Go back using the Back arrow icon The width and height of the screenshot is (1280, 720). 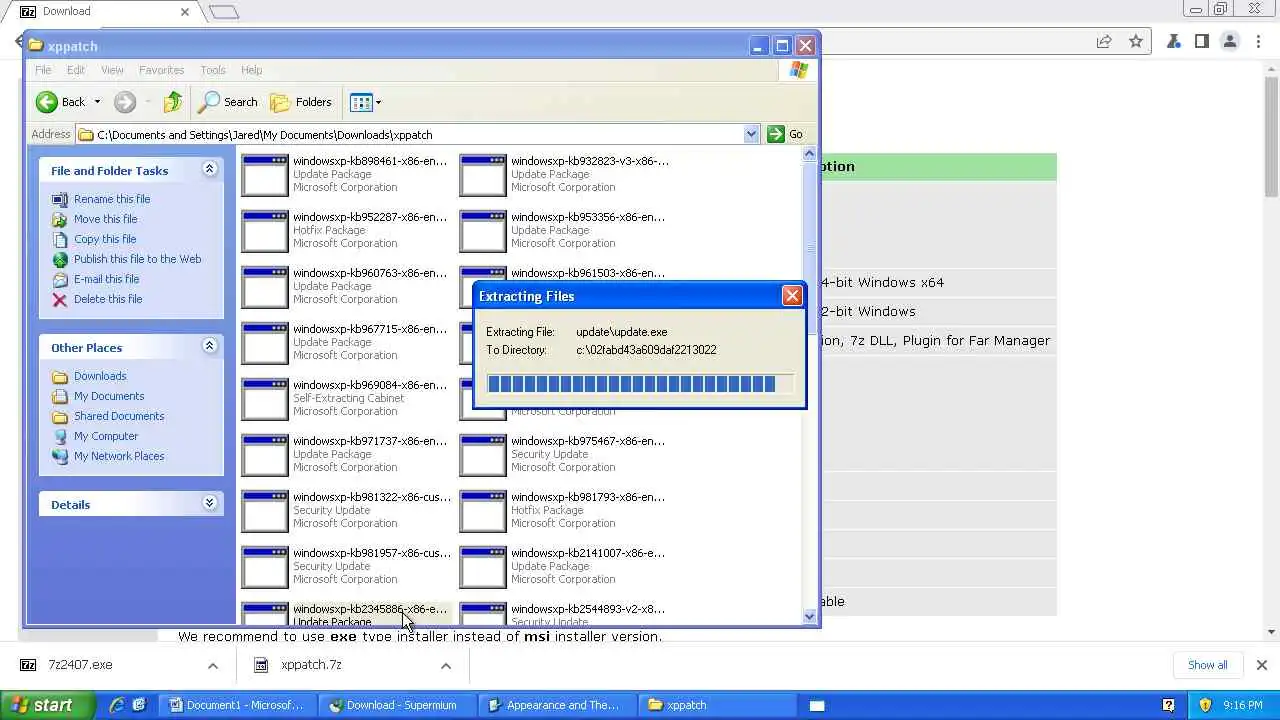tap(47, 102)
